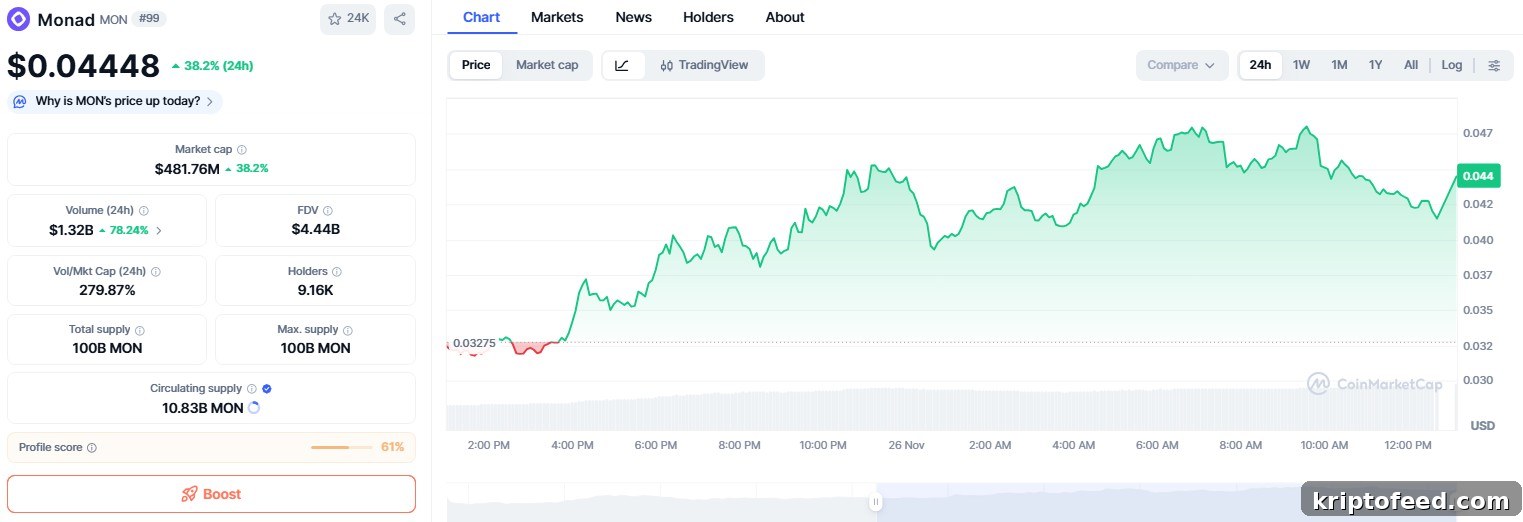
Task: Set chart range to 1W
Action: tap(1301, 65)
